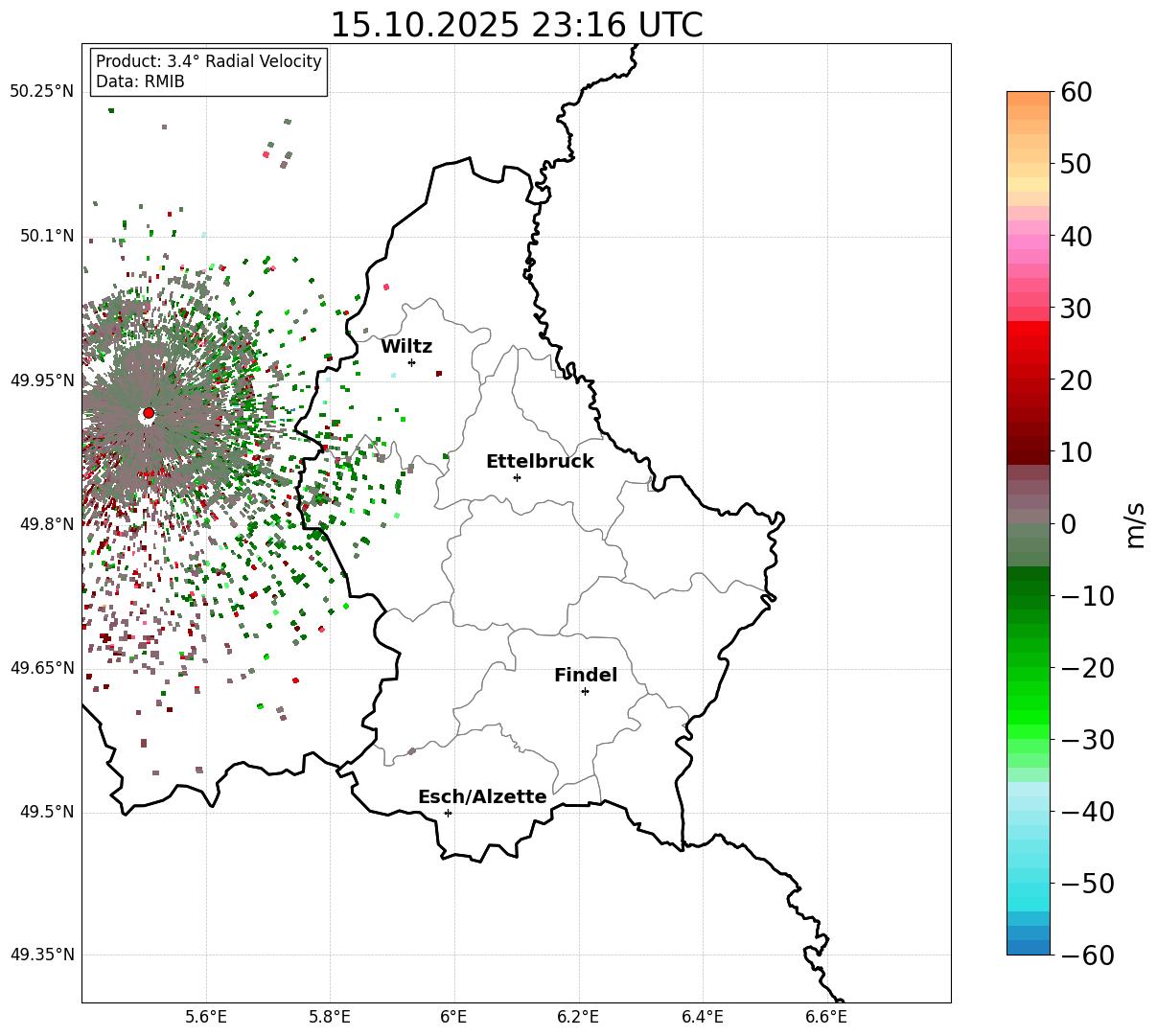The height and width of the screenshot is (1036, 1157).
Task: Select the Ettelbruck city label
Action: pos(540,461)
